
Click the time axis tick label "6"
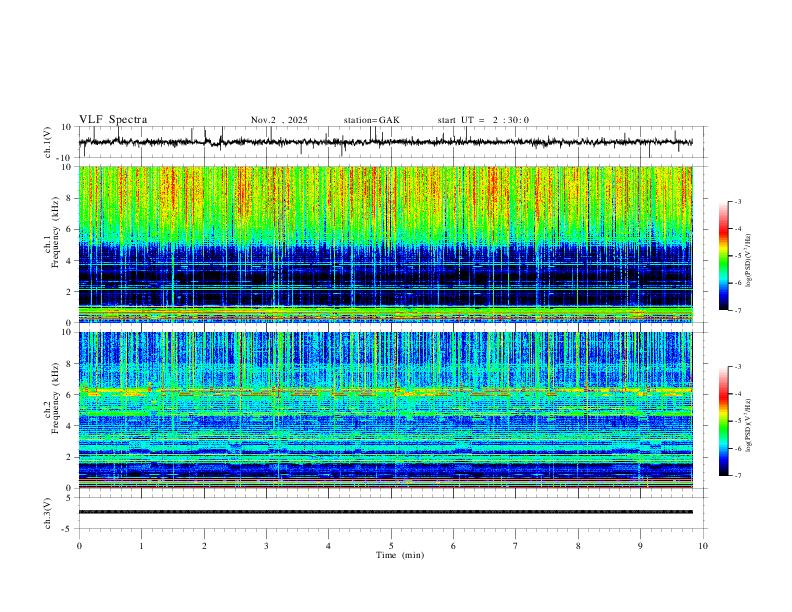(453, 546)
